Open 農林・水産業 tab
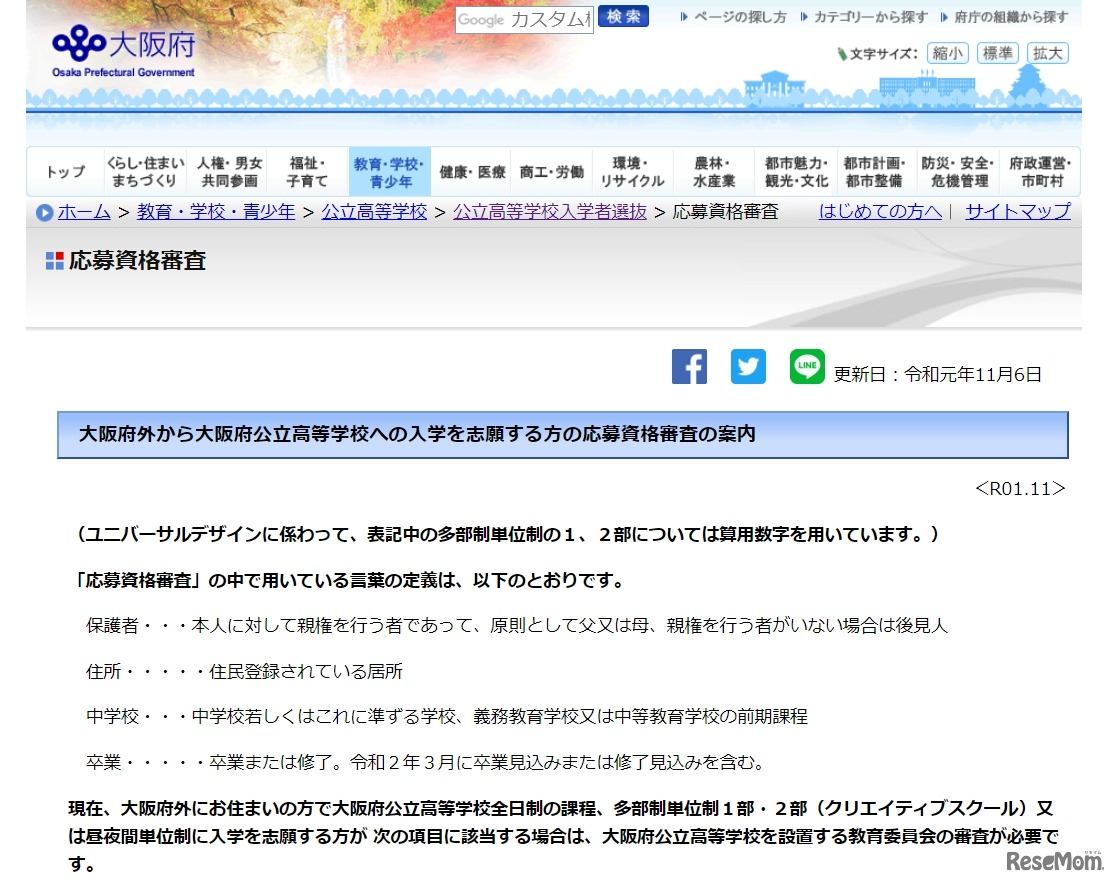1117x884 pixels. tap(714, 172)
